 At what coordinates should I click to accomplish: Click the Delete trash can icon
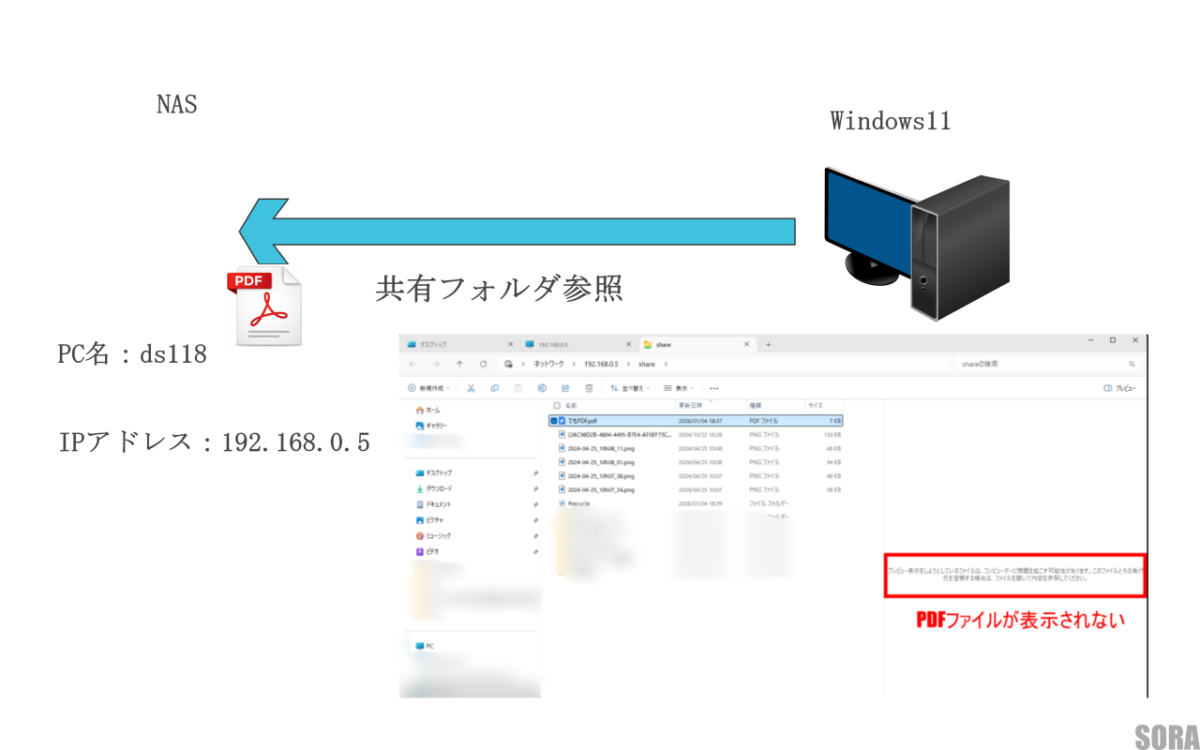coord(589,388)
